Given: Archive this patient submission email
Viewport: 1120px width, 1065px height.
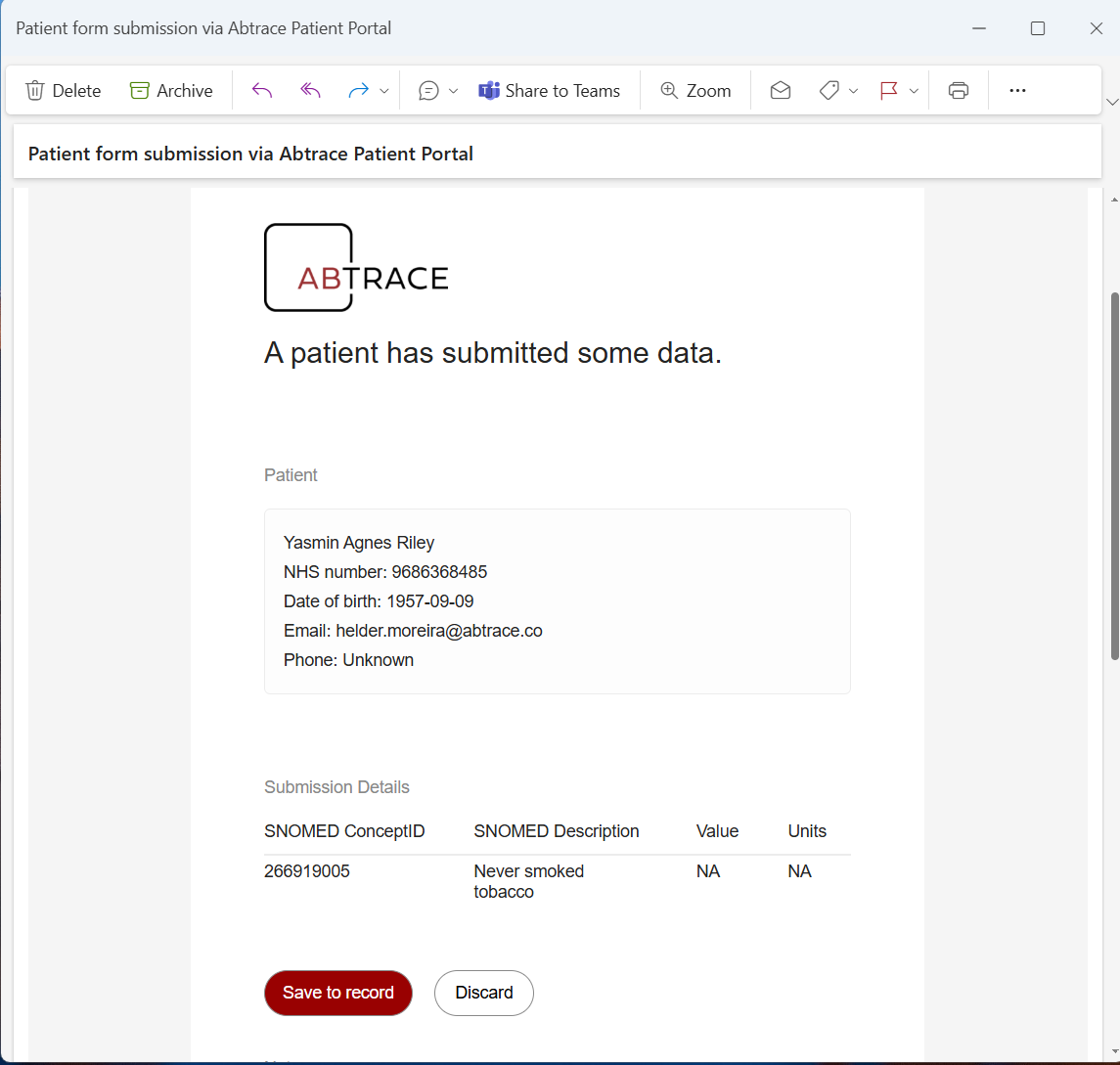Looking at the screenshot, I should 171,91.
